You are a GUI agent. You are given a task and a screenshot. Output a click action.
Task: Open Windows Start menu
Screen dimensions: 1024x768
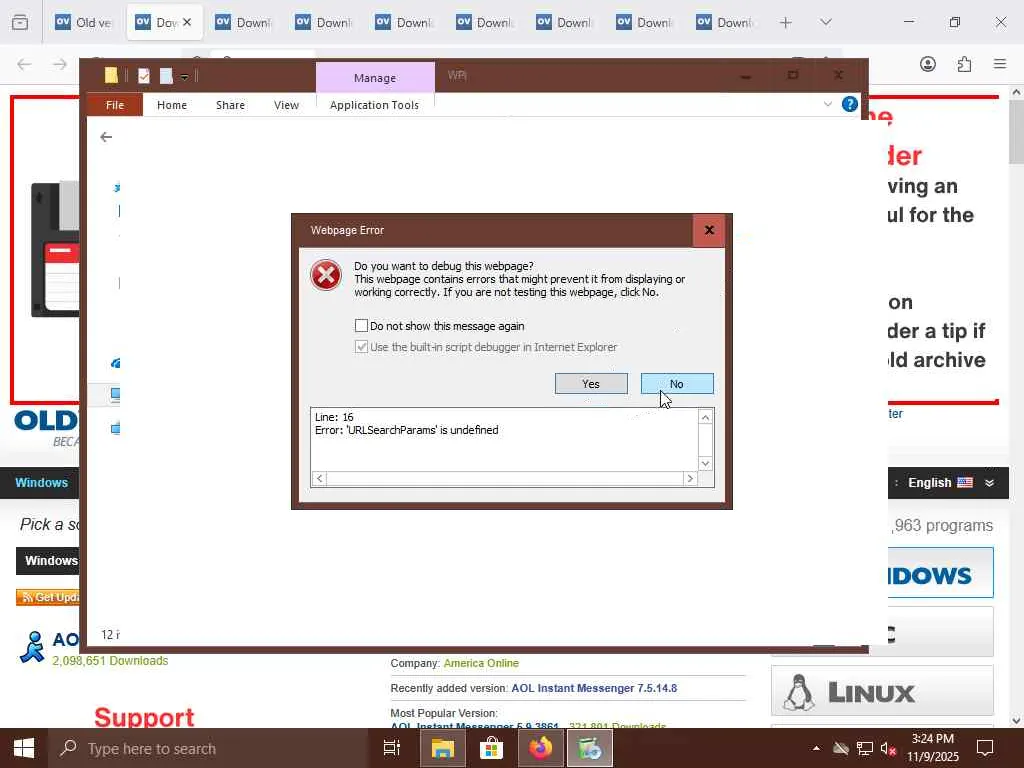pyautogui.click(x=24, y=748)
